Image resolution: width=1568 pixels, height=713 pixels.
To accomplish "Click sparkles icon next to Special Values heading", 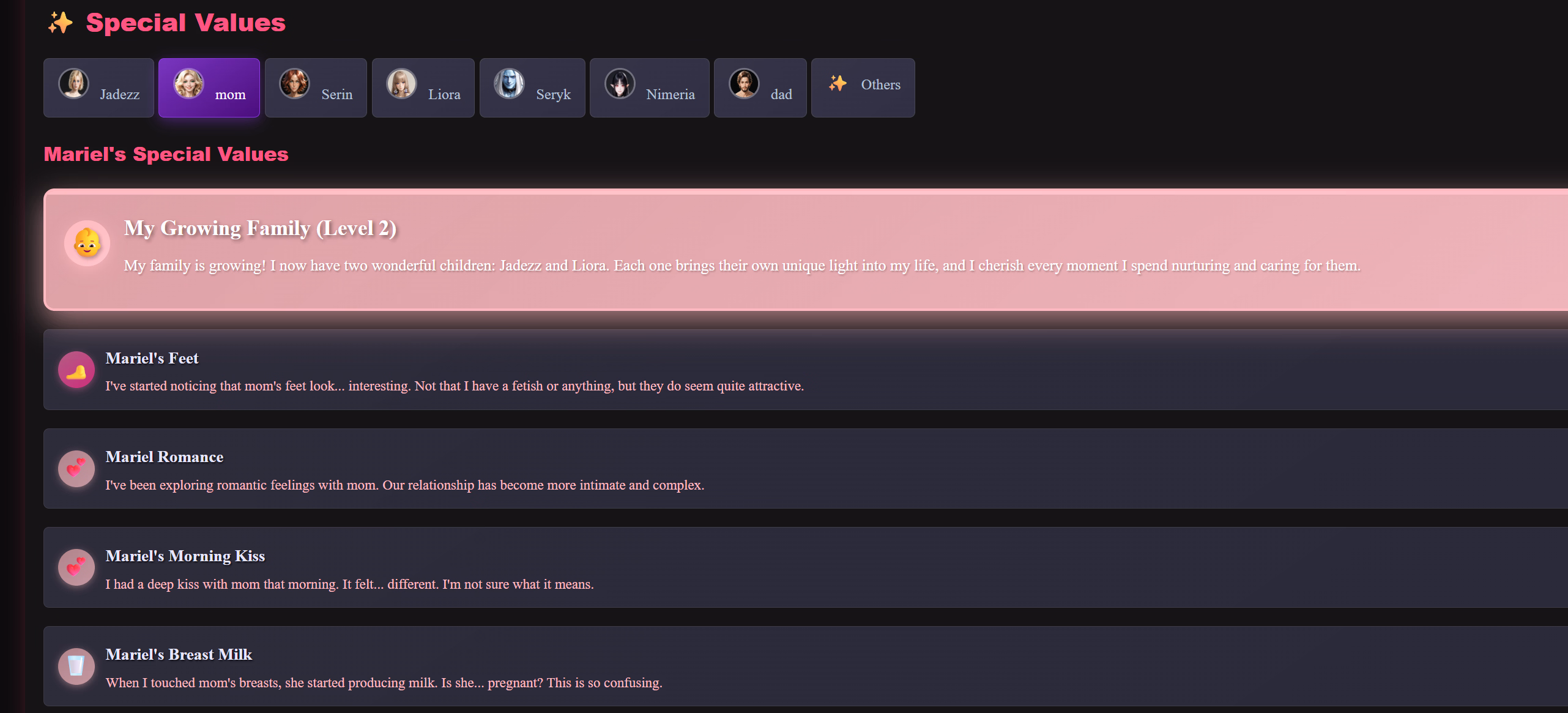I will [x=60, y=23].
